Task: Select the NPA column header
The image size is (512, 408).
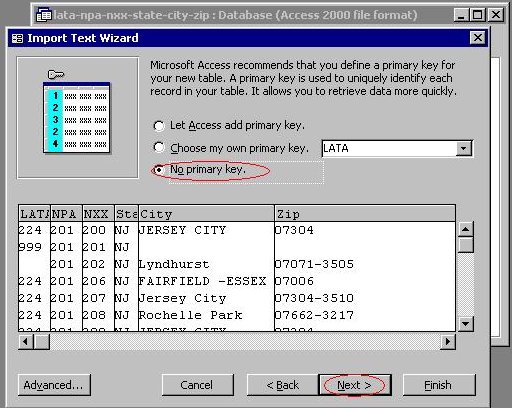Action: [x=66, y=214]
